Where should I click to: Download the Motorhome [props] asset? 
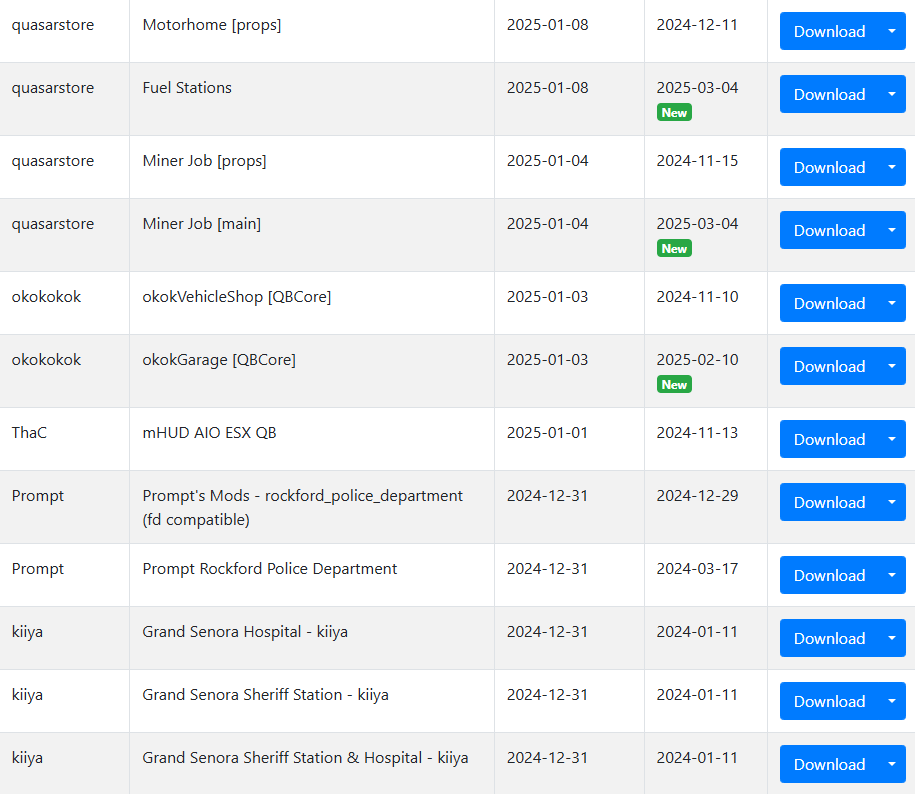coord(829,31)
